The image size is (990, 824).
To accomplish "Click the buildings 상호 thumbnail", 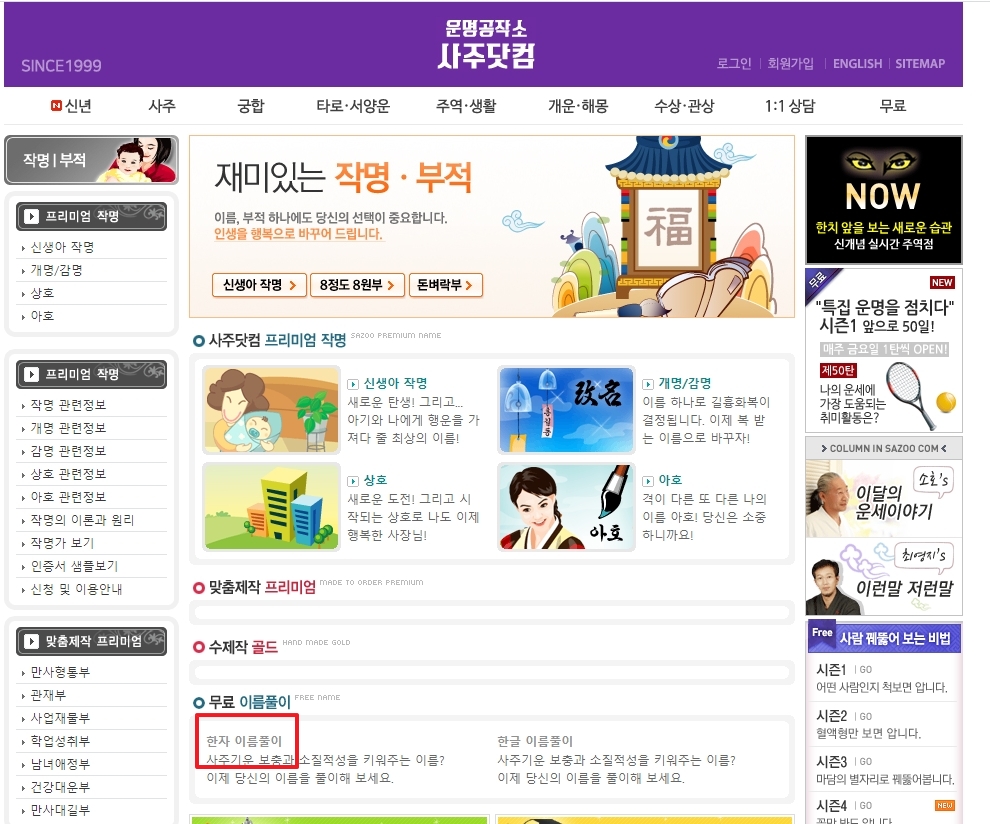I will (271, 507).
